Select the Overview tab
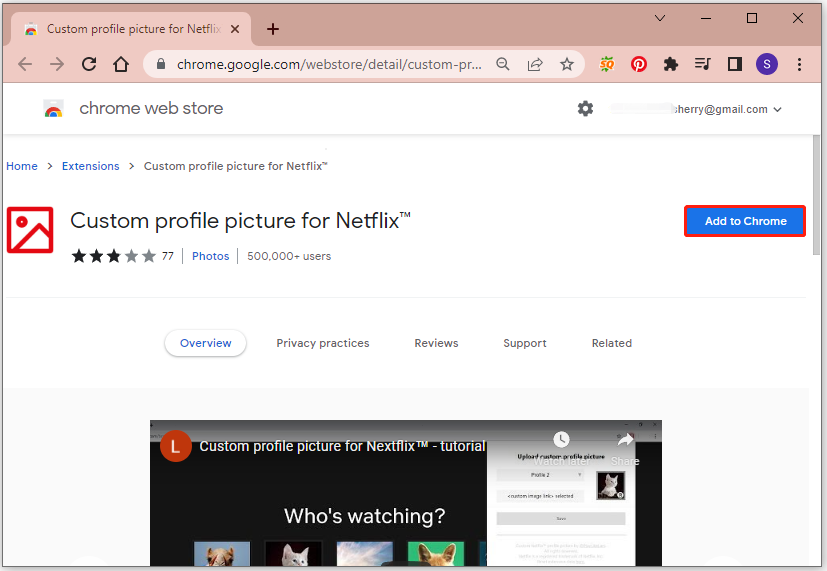Image resolution: width=827 pixels, height=571 pixels. pos(206,343)
